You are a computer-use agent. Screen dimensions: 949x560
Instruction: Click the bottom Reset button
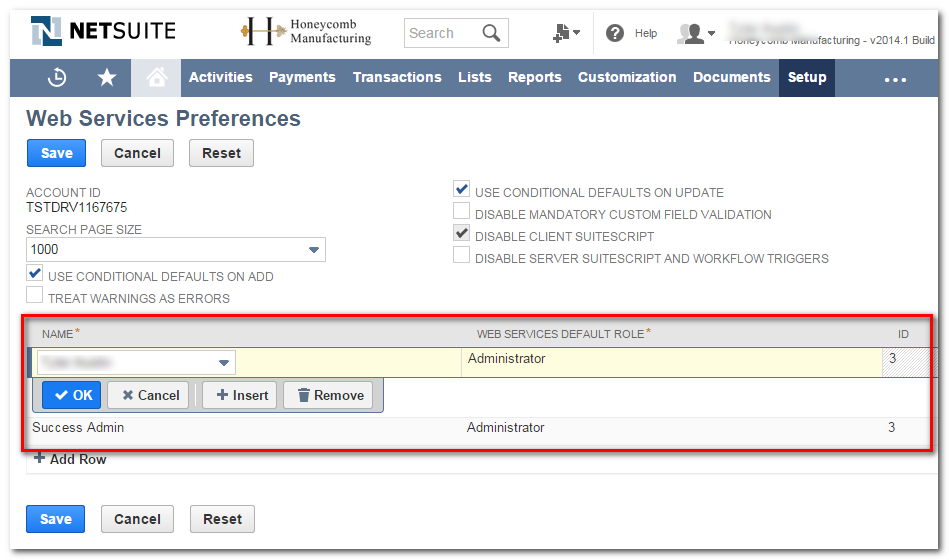[222, 519]
